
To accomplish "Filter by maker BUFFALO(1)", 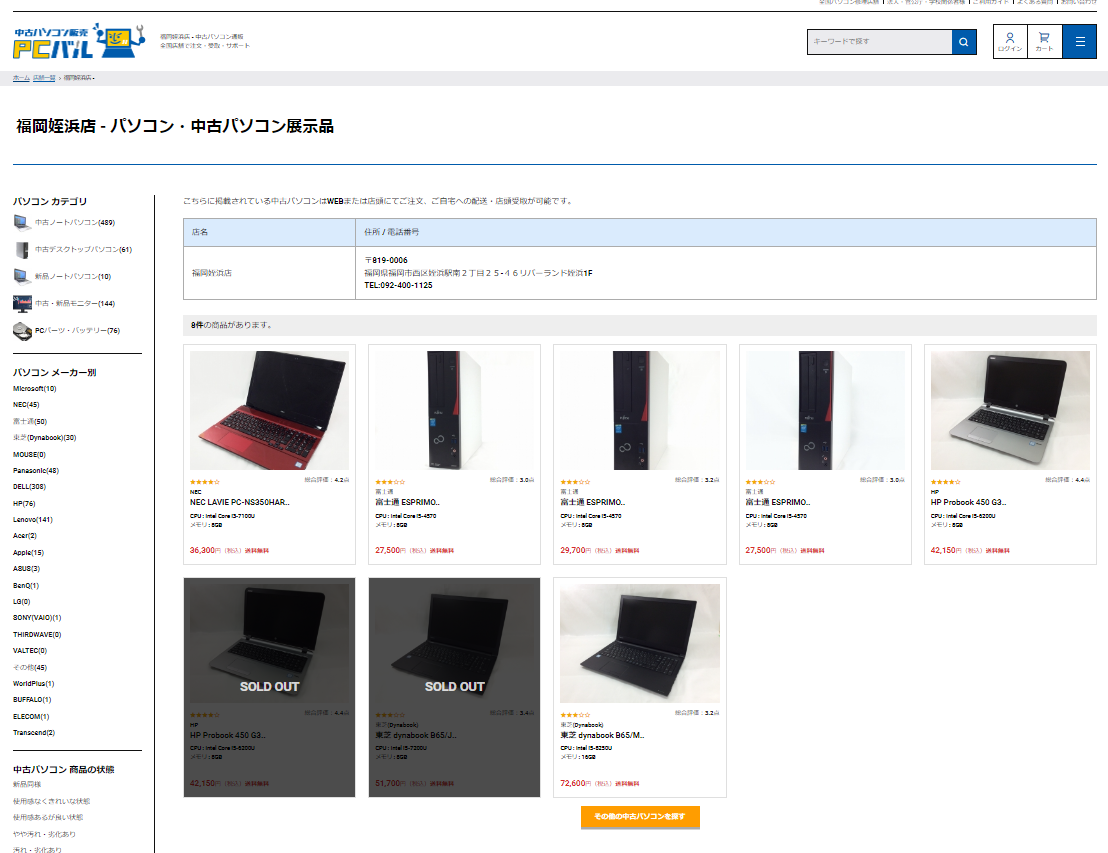I will [32, 700].
